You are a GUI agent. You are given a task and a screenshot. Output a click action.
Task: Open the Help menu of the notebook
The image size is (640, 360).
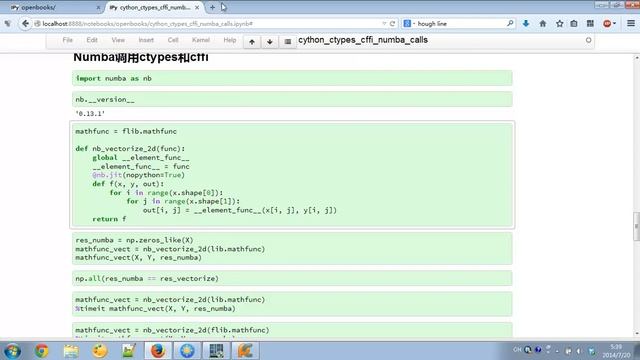[x=230, y=40]
